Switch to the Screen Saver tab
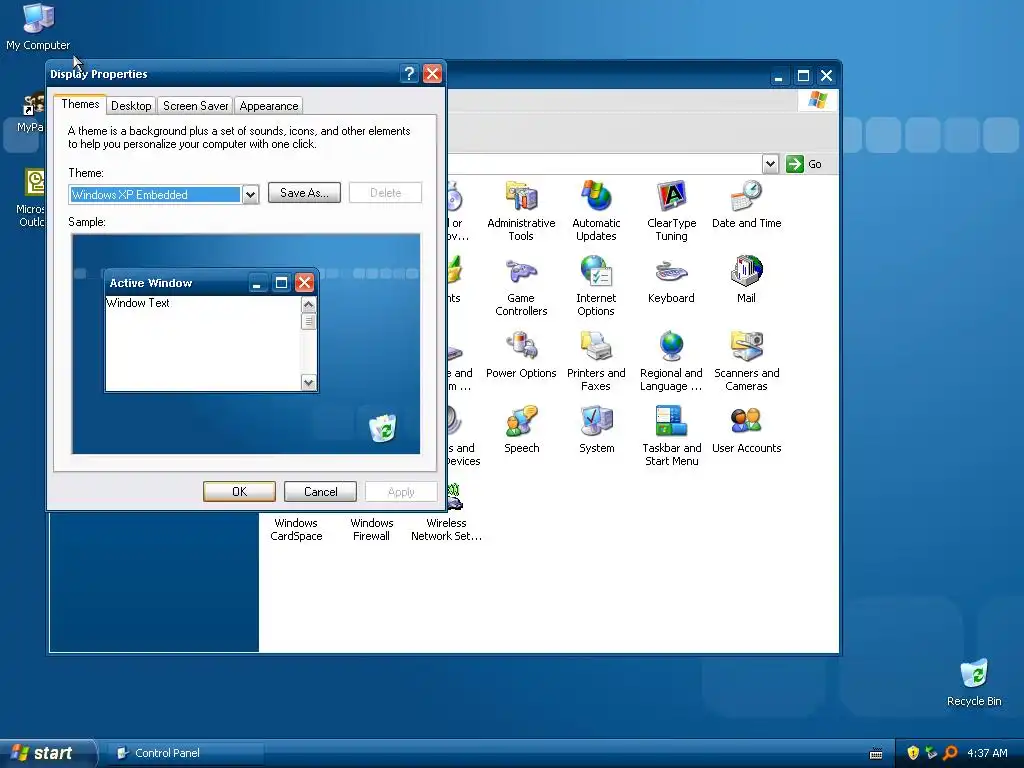This screenshot has height=768, width=1024. (x=195, y=106)
